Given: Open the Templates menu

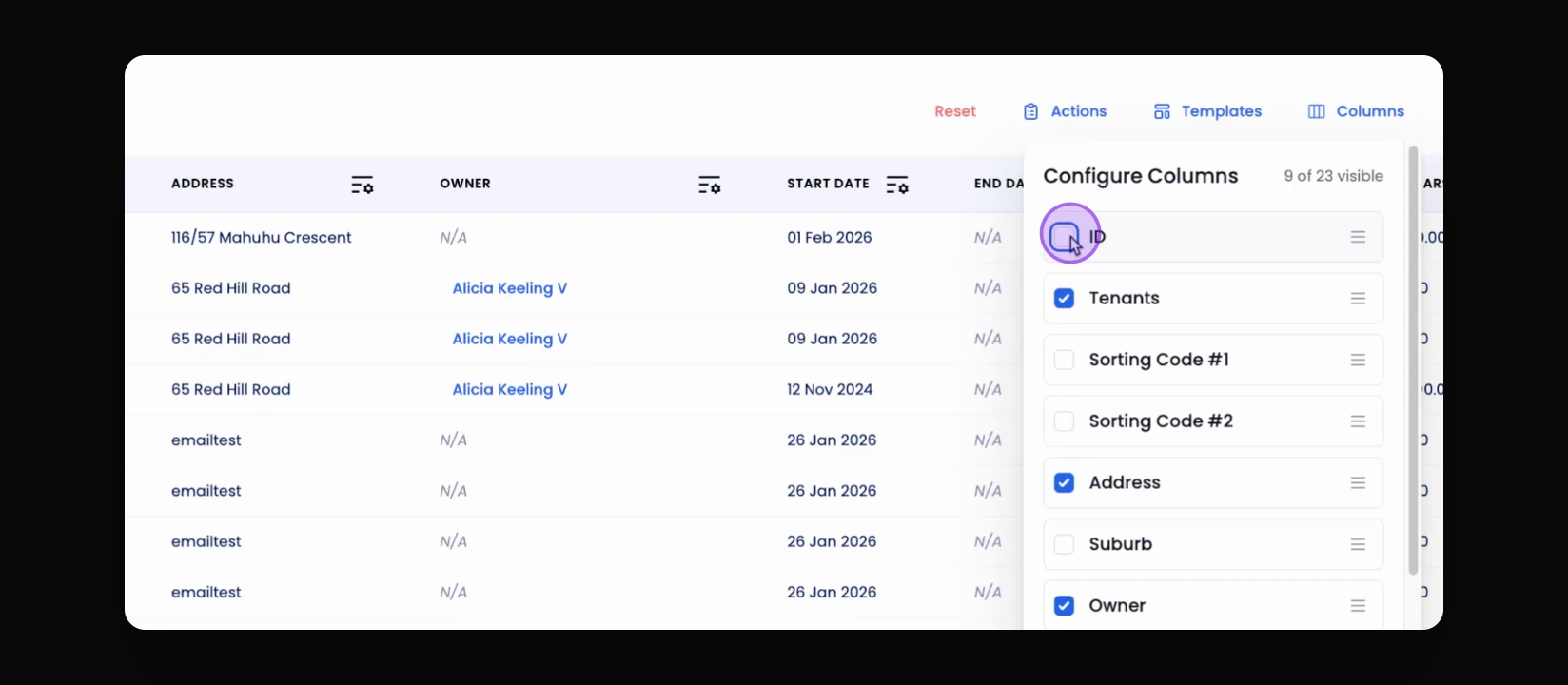Looking at the screenshot, I should (x=1207, y=111).
